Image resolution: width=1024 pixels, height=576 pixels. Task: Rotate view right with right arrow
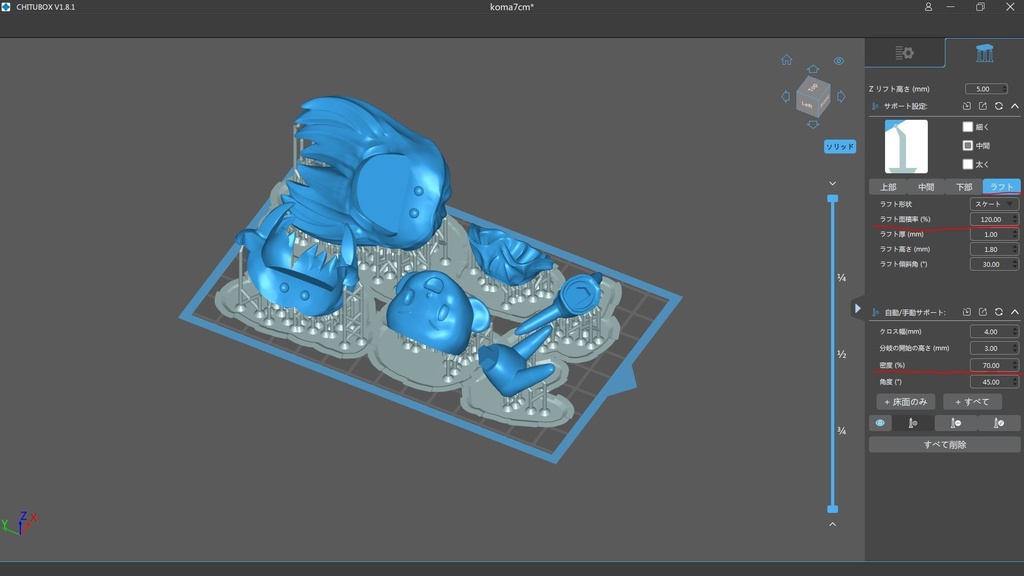841,97
